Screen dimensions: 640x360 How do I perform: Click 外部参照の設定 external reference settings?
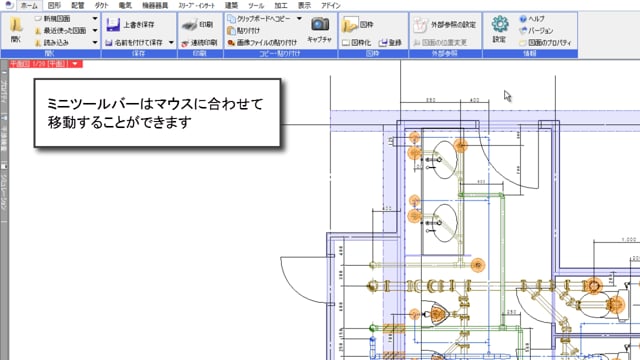(444, 25)
